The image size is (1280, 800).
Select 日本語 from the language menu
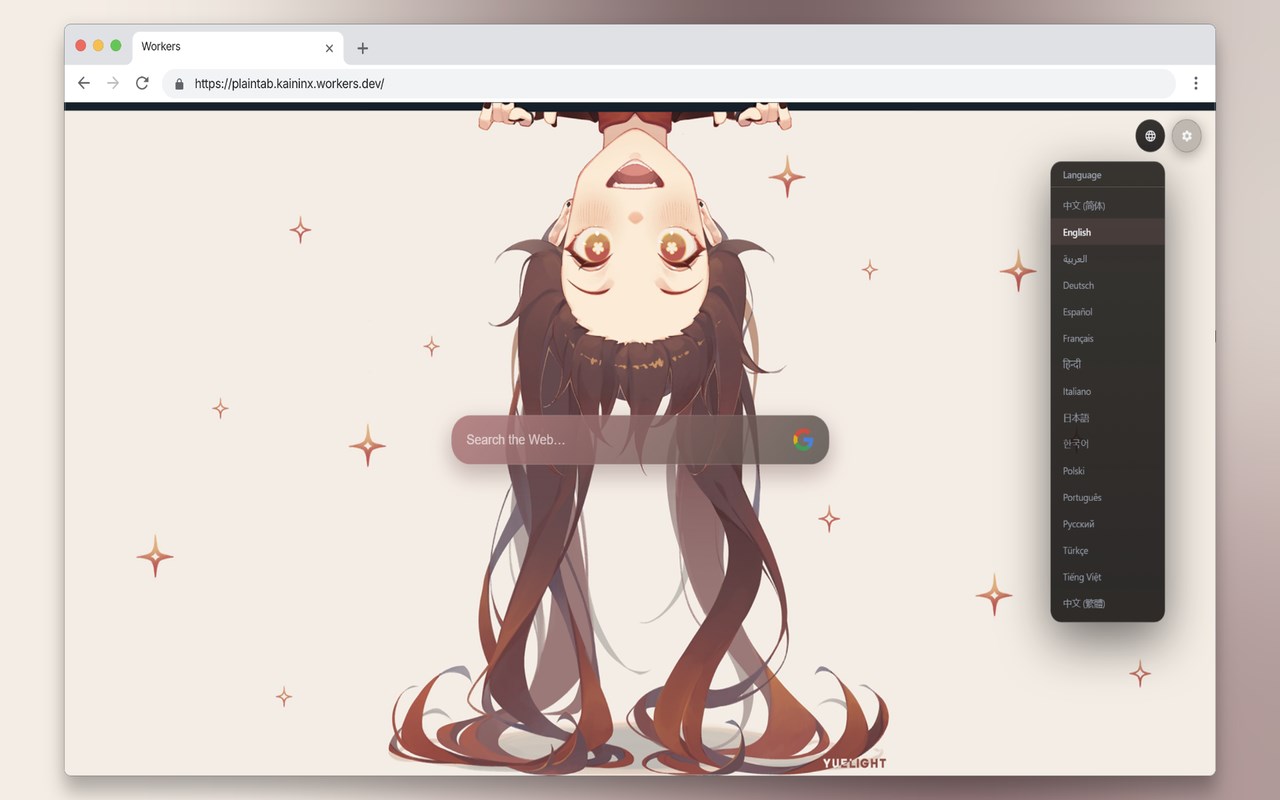[1108, 418]
